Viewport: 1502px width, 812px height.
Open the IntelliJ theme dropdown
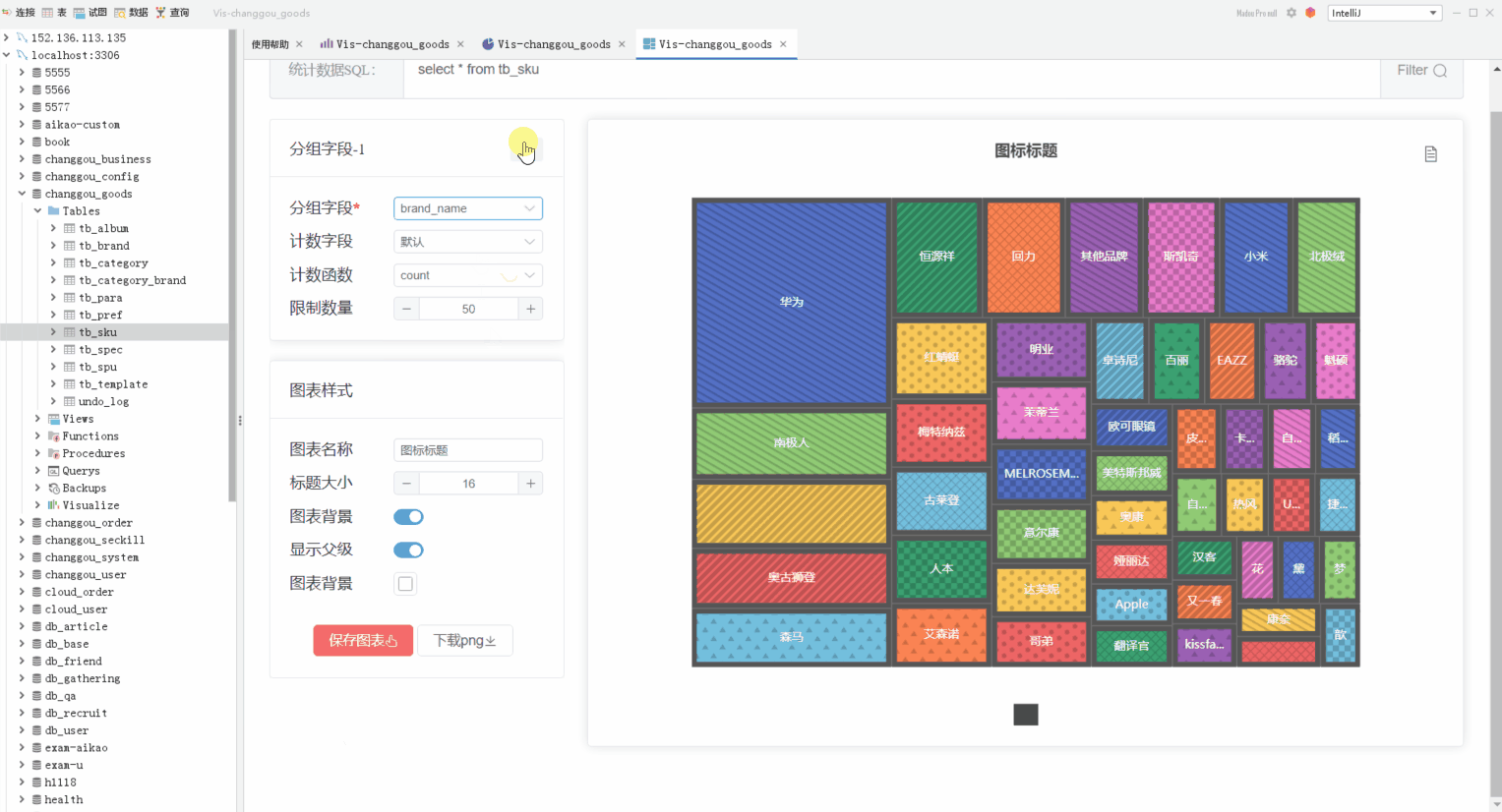[x=1385, y=13]
